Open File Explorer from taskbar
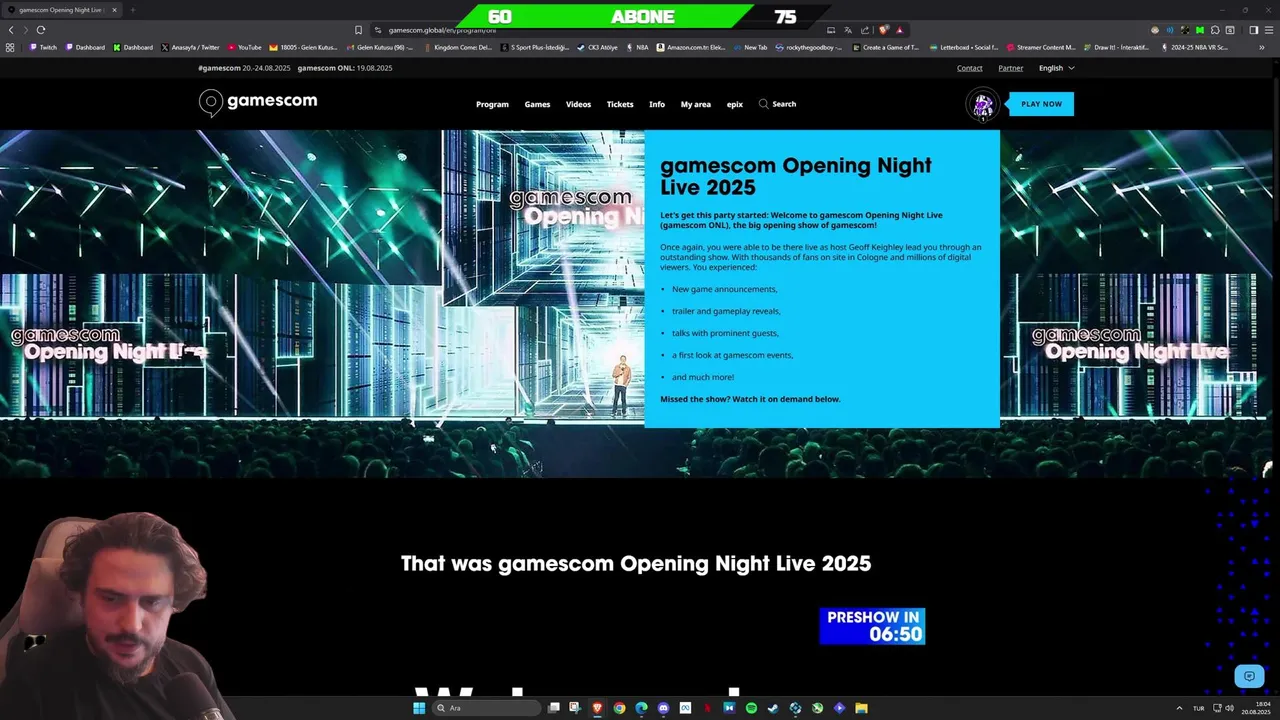Image resolution: width=1280 pixels, height=720 pixels. click(861, 708)
